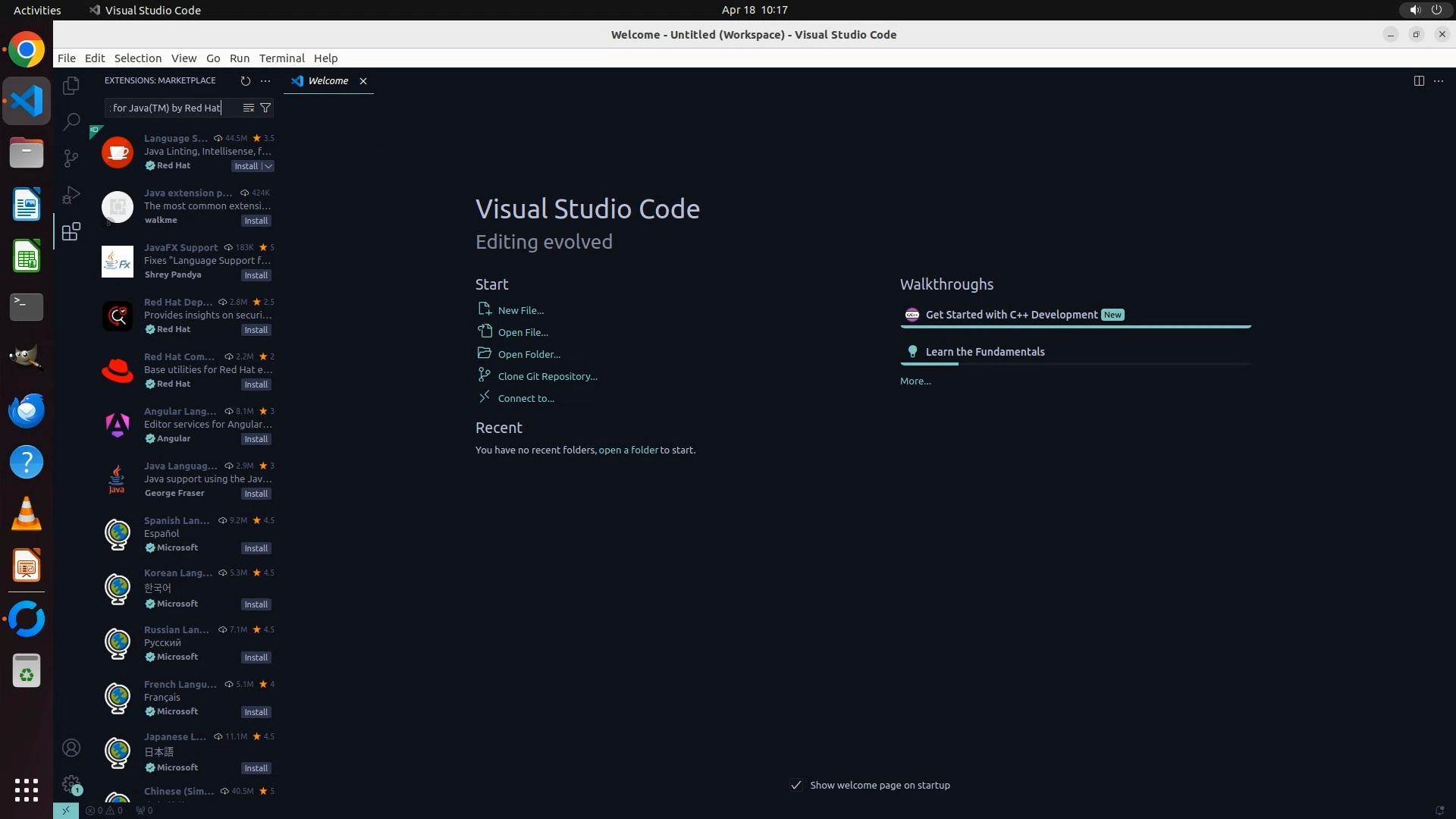The height and width of the screenshot is (819, 1456).
Task: Open Extensions panel more actions menu
Action: 265,80
